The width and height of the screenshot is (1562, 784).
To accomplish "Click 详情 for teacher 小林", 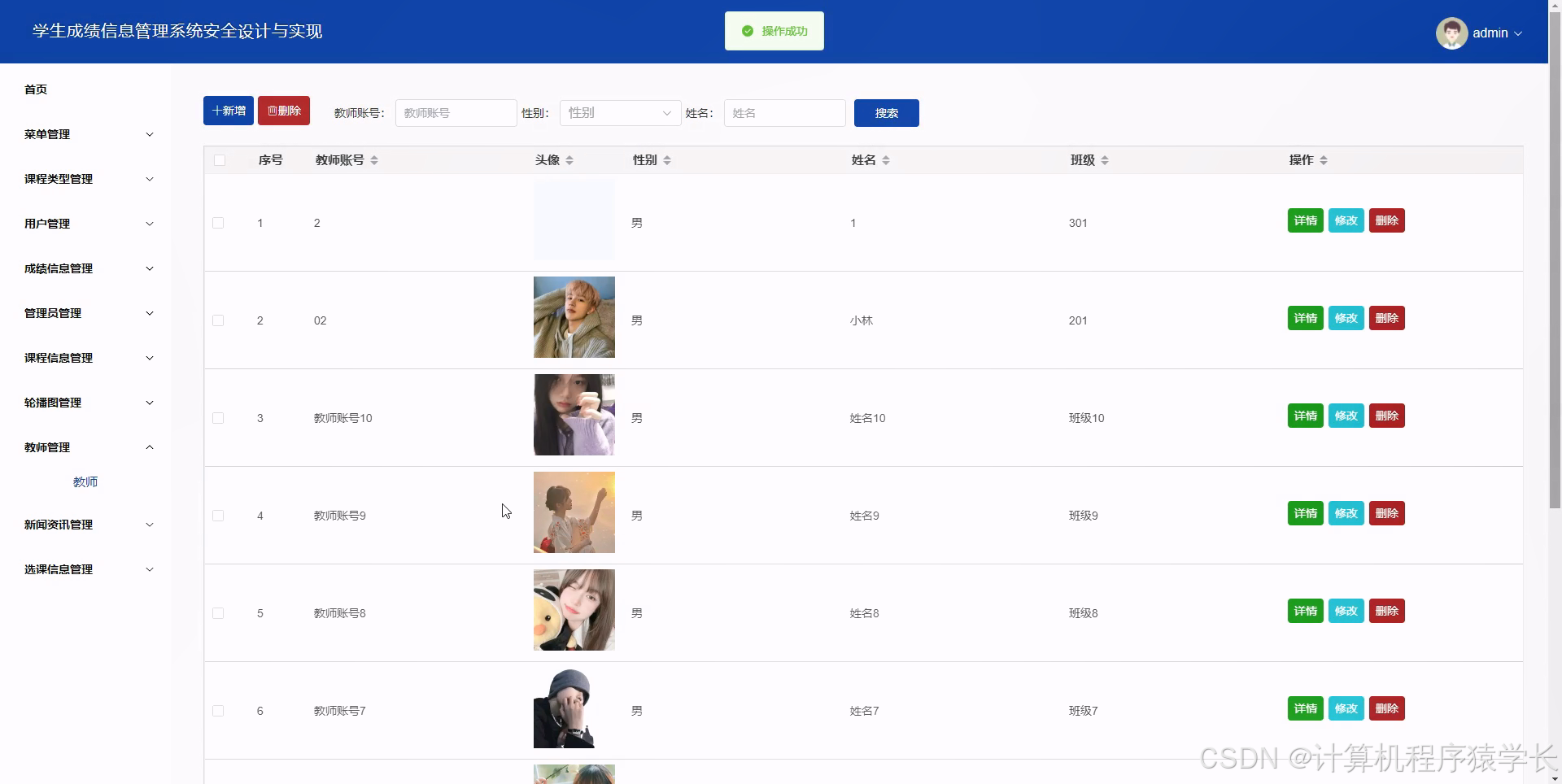I will click(1305, 318).
